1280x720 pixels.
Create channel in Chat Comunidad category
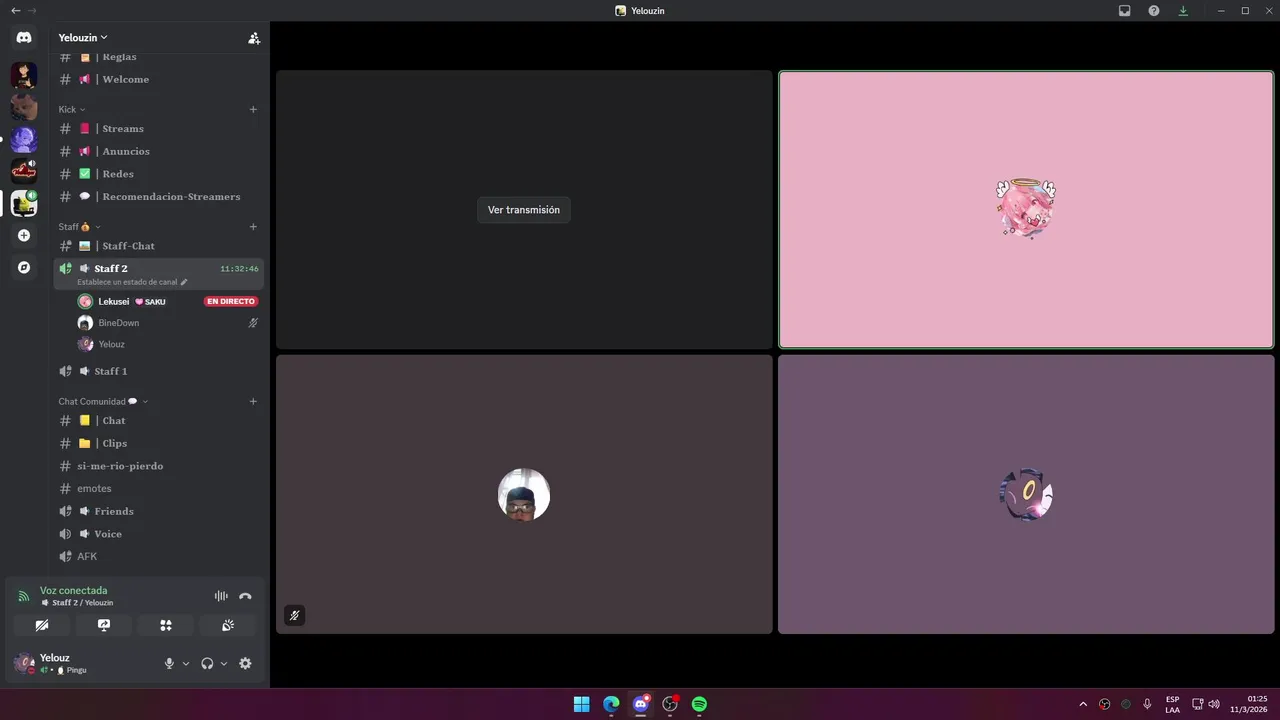click(253, 402)
